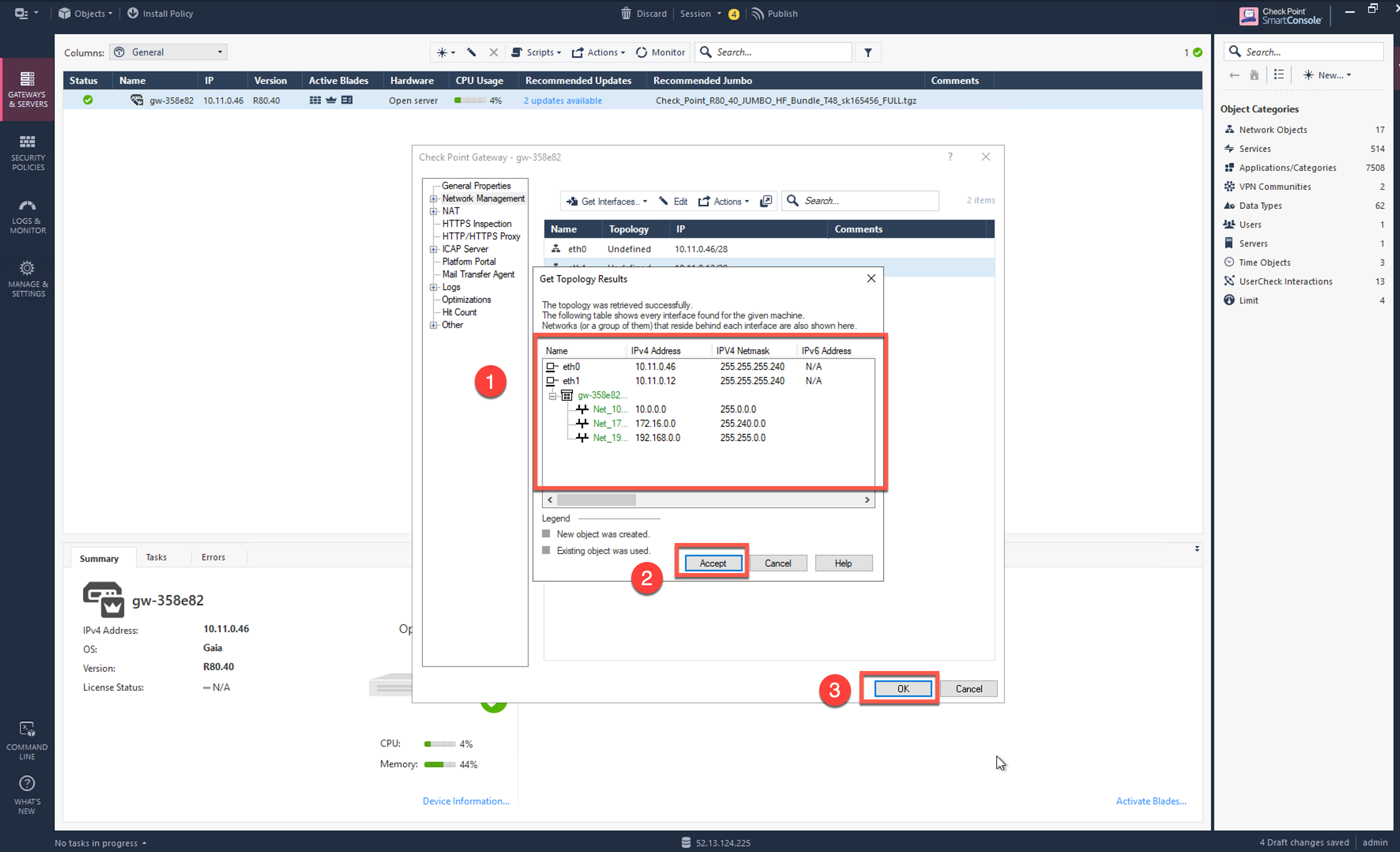Open the Columns General dropdown
This screenshot has height=852, width=1400.
point(169,52)
